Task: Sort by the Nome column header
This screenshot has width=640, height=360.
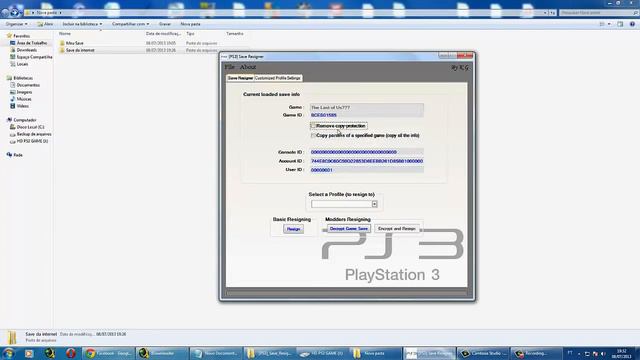Action: (65, 33)
